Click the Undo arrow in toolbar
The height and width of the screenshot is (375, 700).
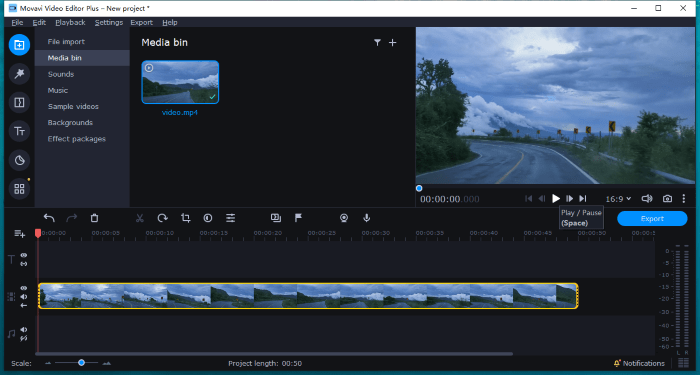[x=49, y=218]
